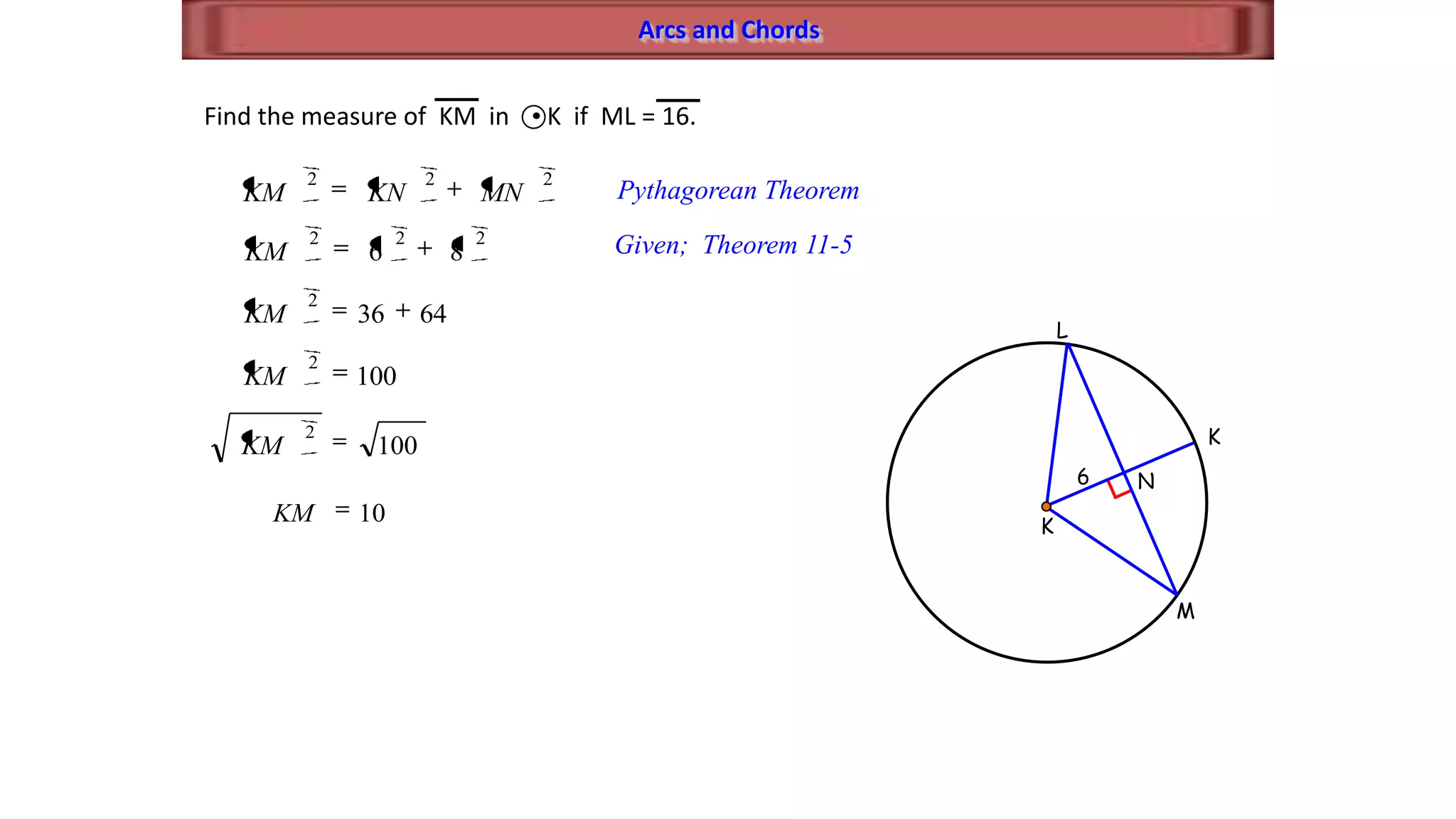Click point label L atop the circle
Image resolution: width=1456 pixels, height=819 pixels.
pyautogui.click(x=1062, y=331)
